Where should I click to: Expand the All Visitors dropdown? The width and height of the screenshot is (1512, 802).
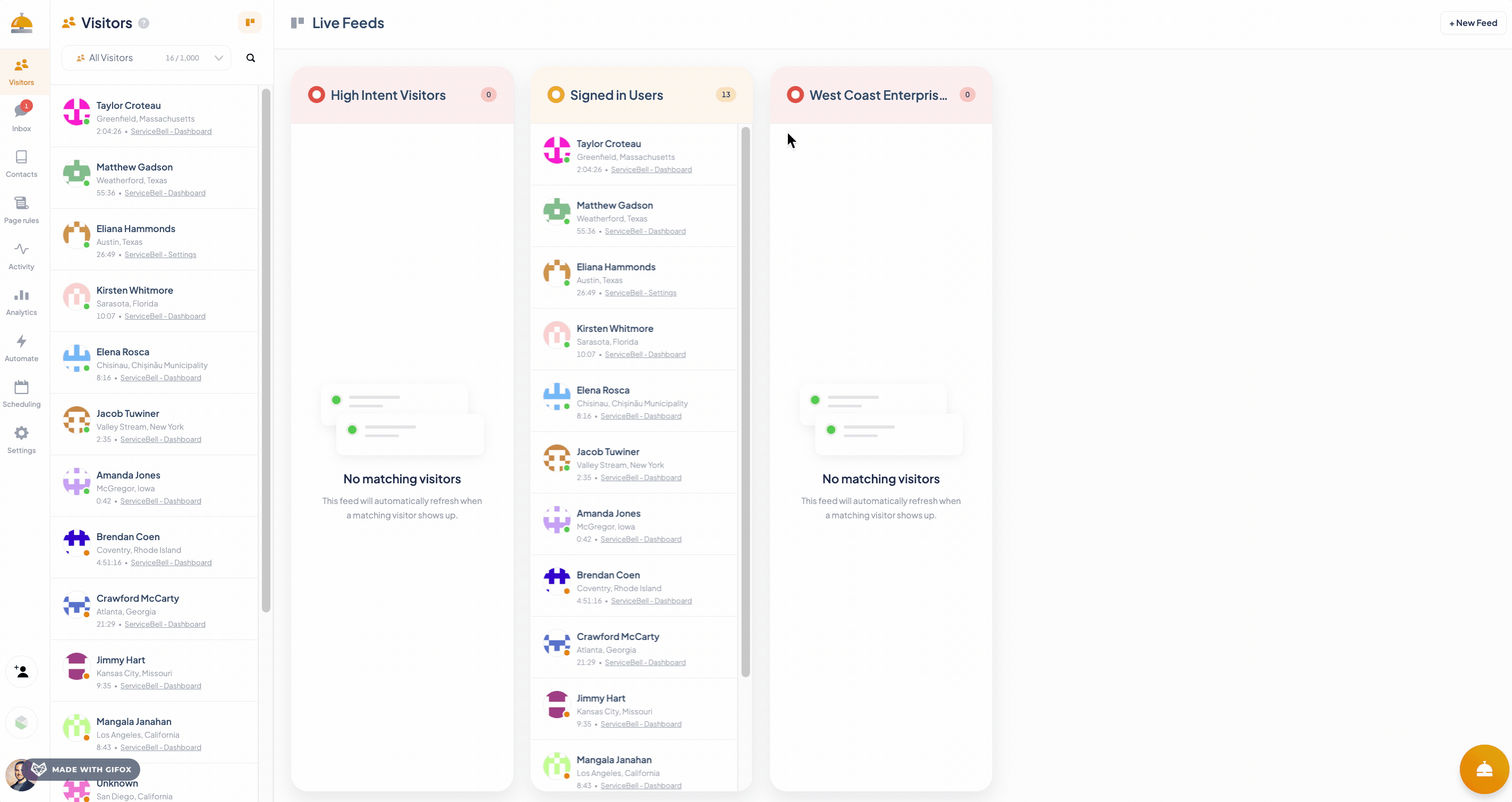point(146,57)
